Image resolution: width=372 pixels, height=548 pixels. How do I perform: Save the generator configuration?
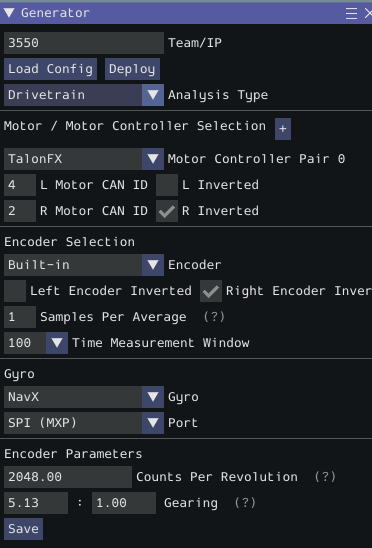(23, 529)
